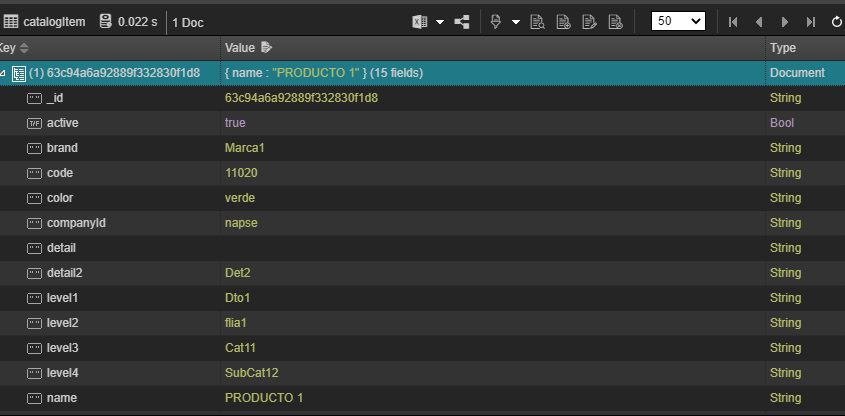Refresh the query results
Viewport: 845px width, 416px height.
point(837,21)
